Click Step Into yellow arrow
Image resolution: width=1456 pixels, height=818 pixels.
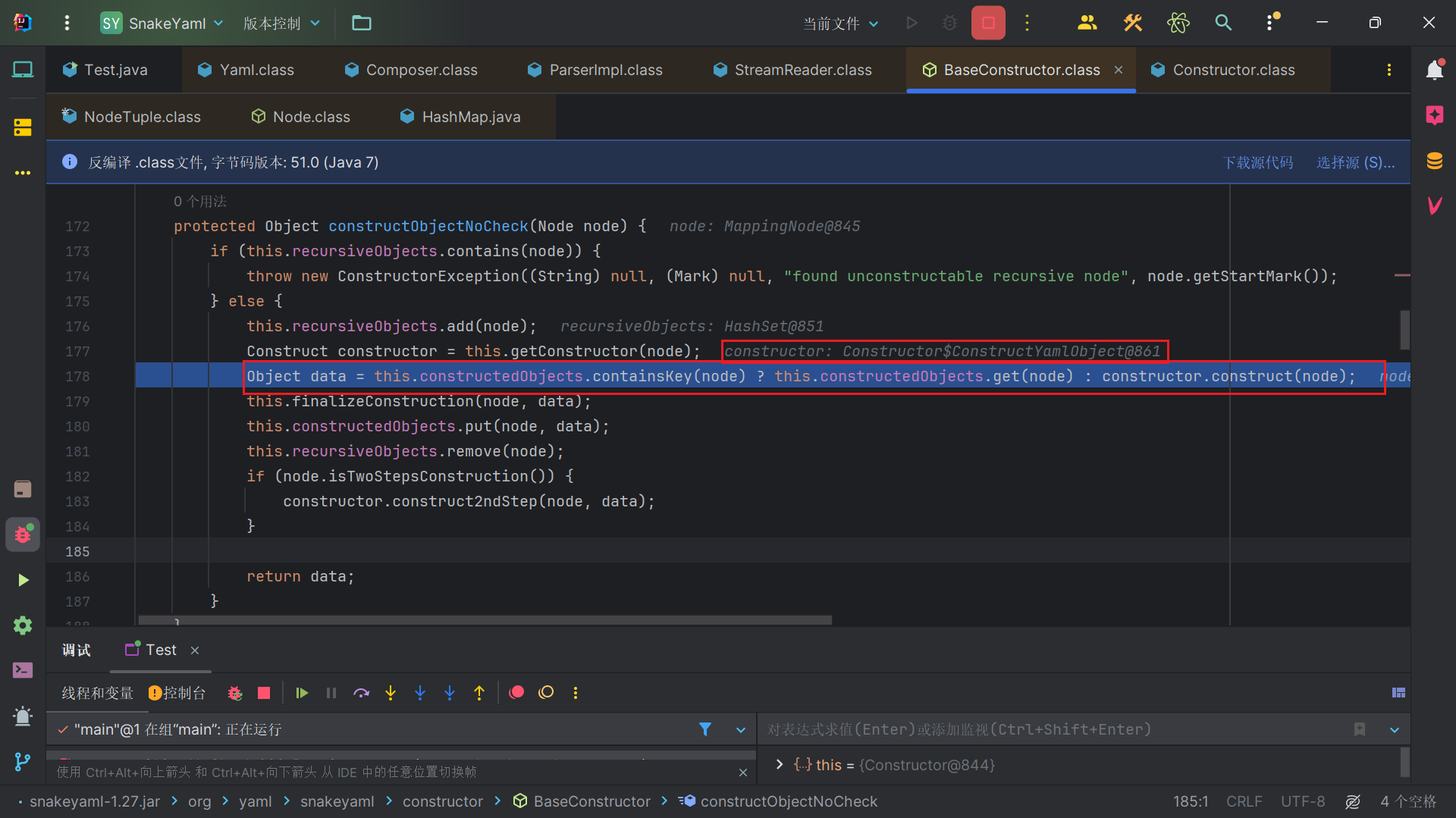391,693
